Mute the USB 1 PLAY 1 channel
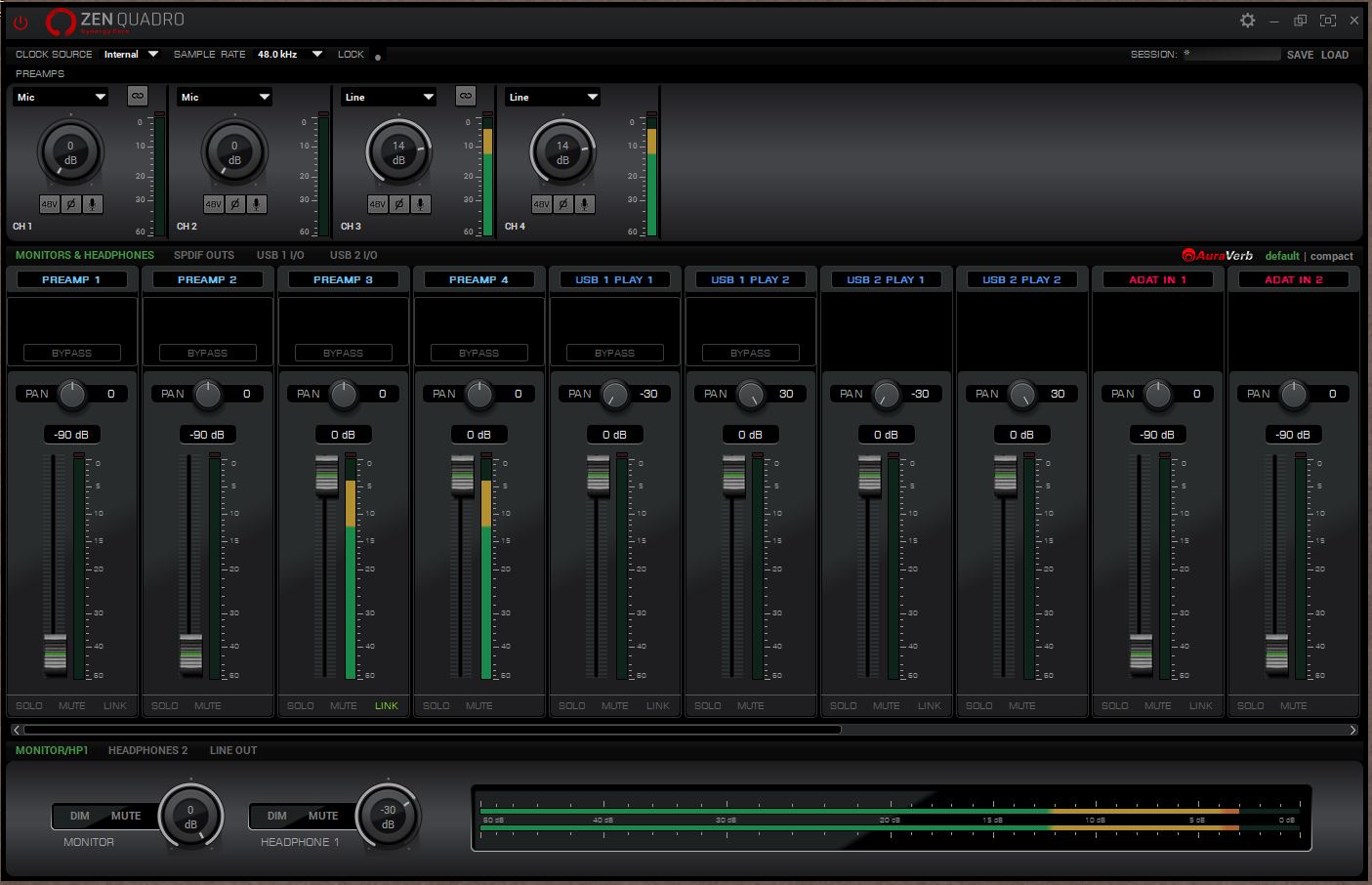1372x885 pixels. click(615, 705)
